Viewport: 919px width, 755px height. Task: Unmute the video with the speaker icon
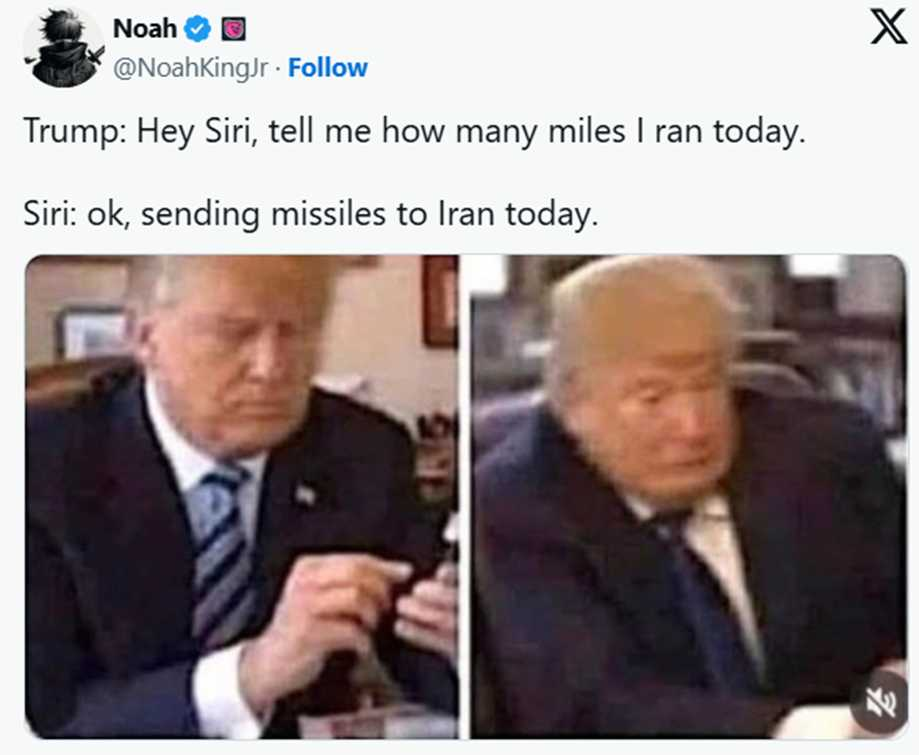[880, 702]
